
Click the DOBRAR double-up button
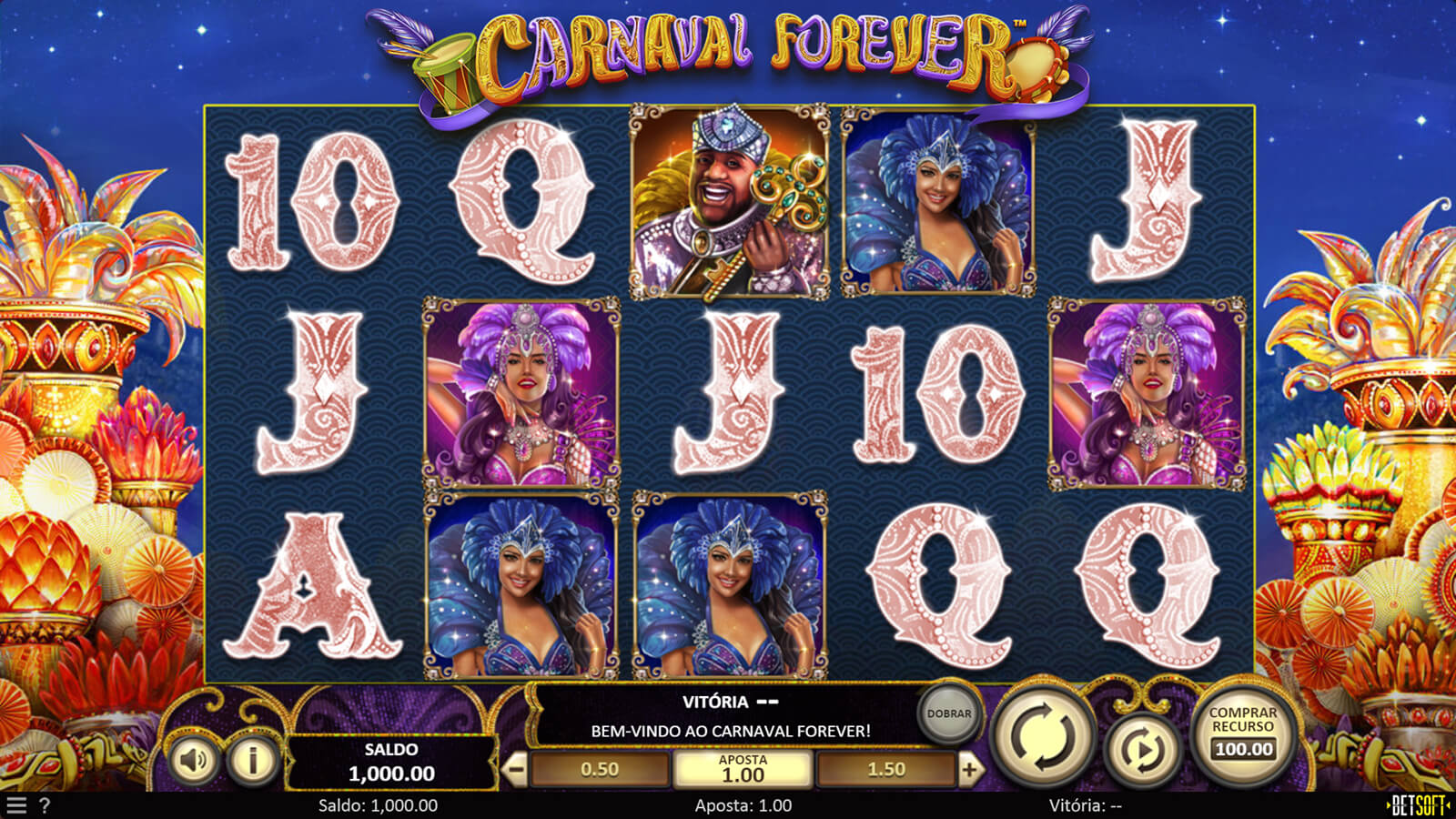click(949, 713)
